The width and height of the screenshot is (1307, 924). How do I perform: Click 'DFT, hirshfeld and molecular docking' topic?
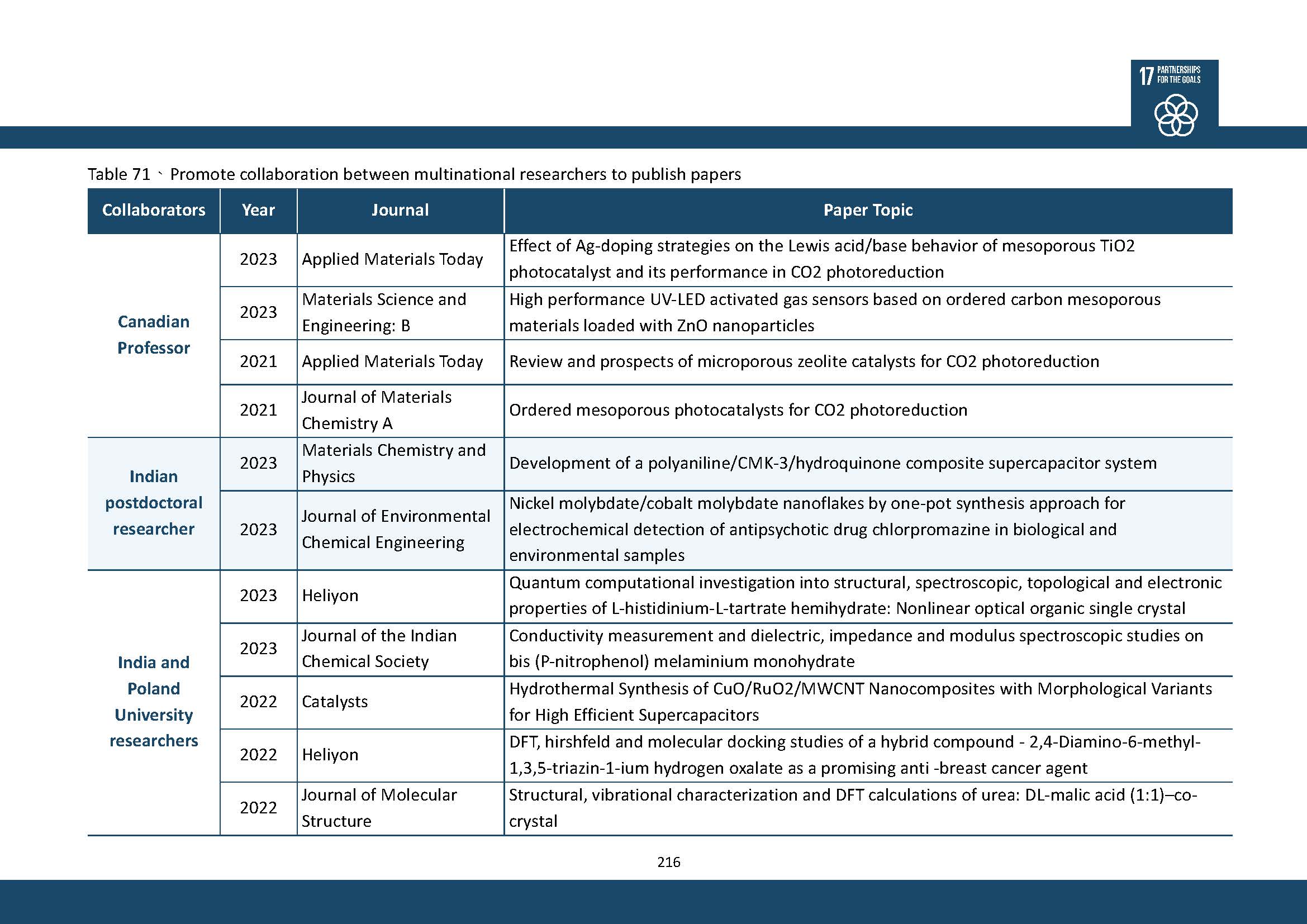pos(868,756)
